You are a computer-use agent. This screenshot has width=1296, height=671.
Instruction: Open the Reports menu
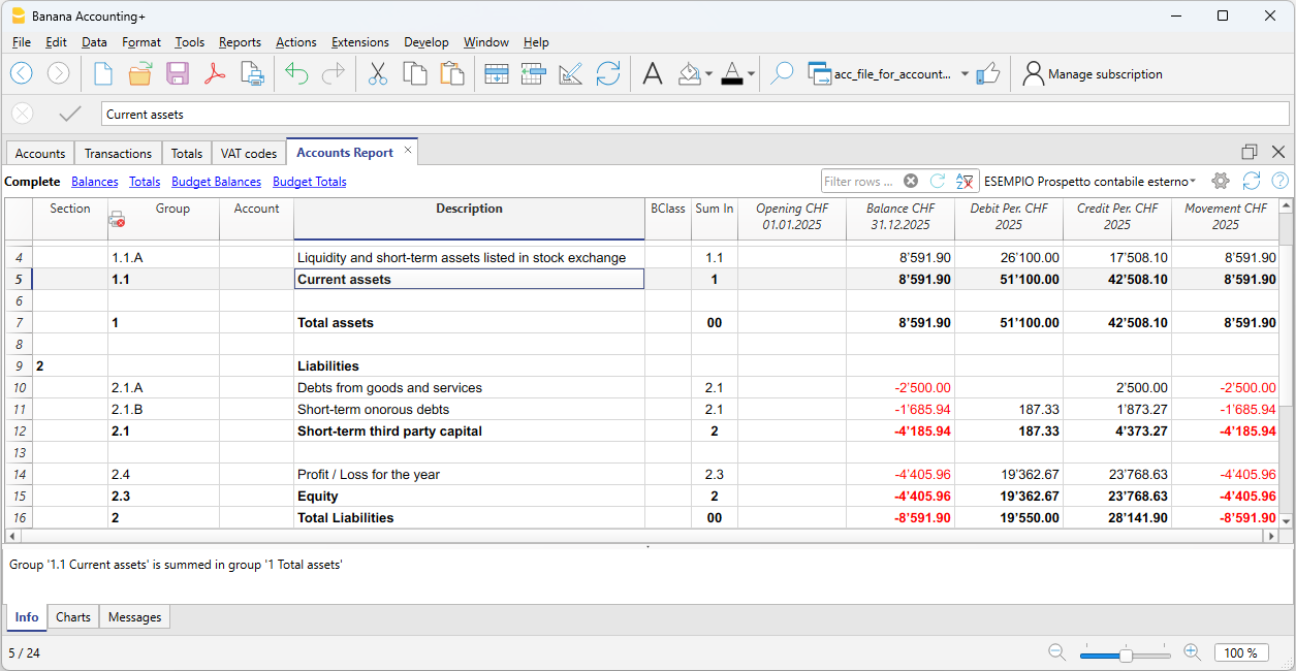click(239, 42)
